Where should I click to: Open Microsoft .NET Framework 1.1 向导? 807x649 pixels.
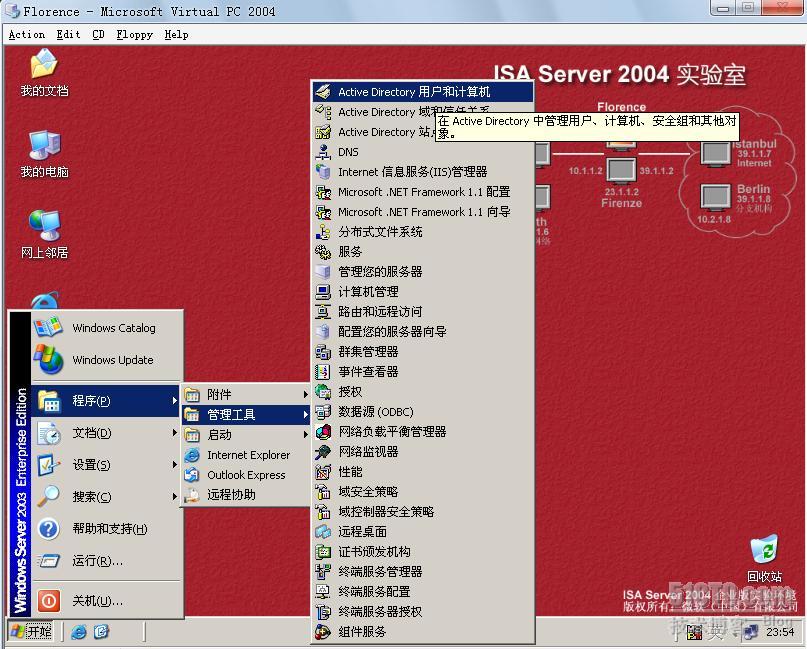click(423, 212)
